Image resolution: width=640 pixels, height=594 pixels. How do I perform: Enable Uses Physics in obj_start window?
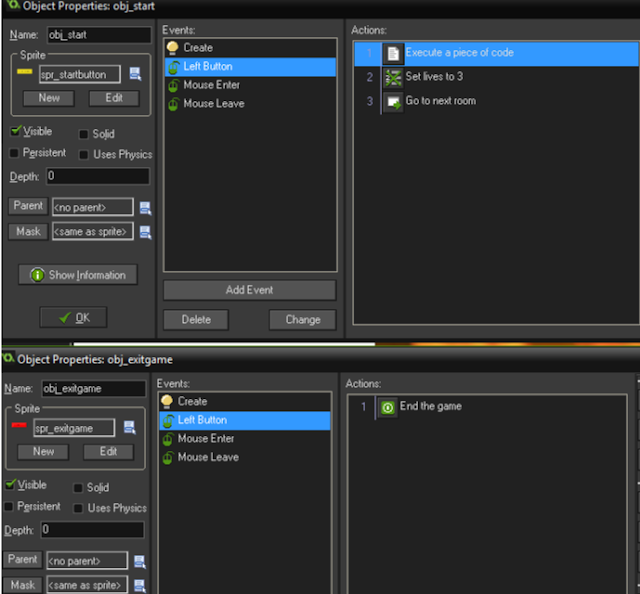pyautogui.click(x=84, y=155)
